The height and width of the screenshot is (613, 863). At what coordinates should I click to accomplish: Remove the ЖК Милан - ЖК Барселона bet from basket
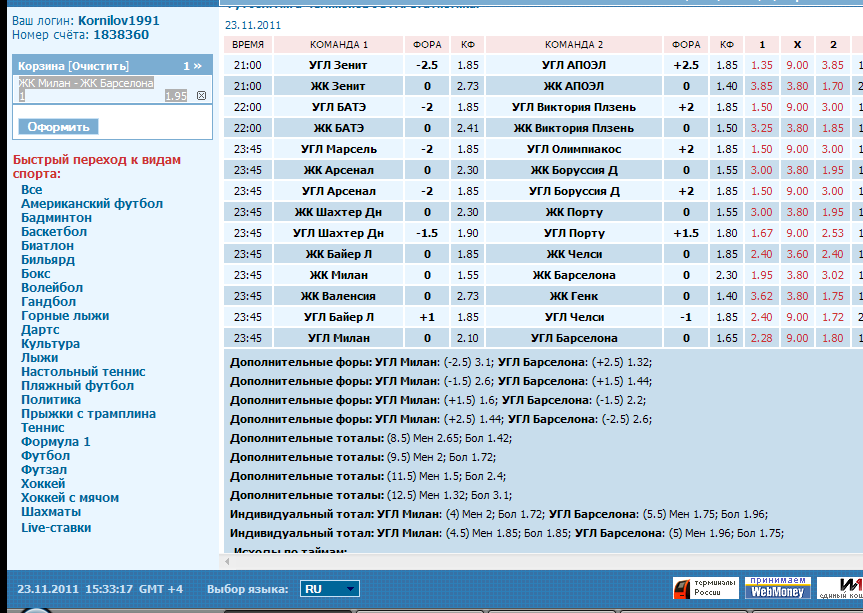click(201, 96)
